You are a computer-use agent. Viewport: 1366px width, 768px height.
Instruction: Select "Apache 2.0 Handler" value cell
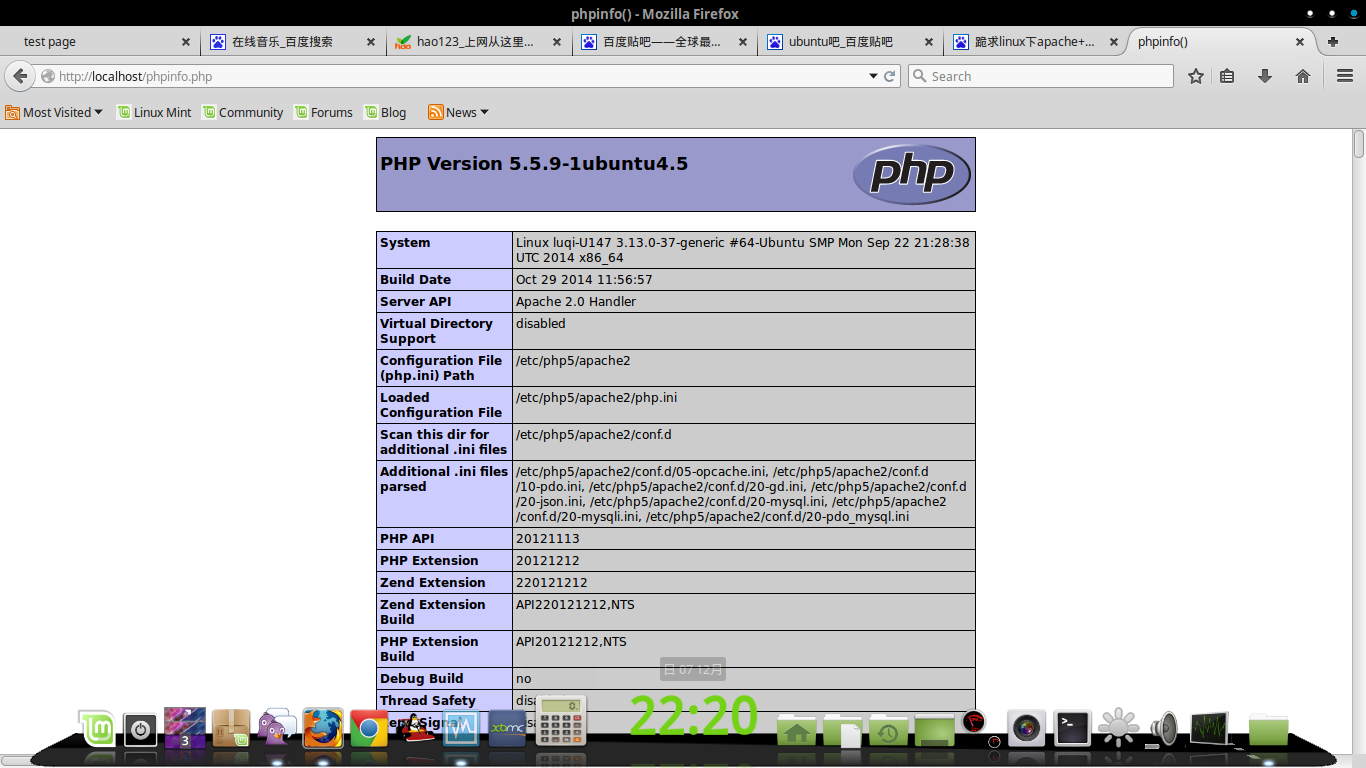pyautogui.click(x=743, y=301)
